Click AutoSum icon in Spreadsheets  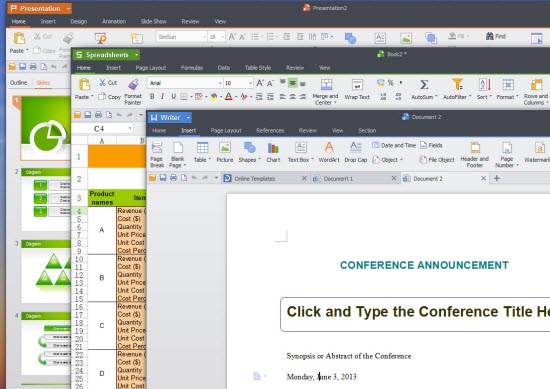coord(424,85)
